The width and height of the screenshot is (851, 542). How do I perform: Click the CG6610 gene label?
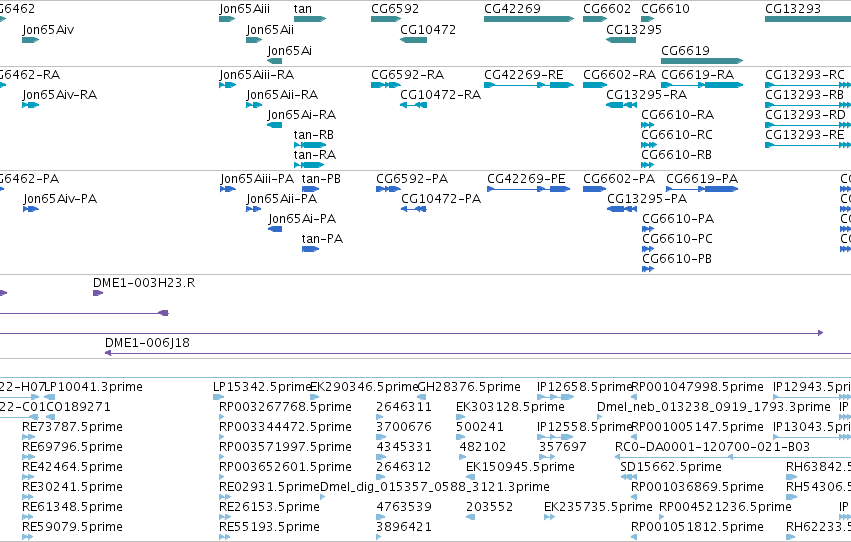(665, 9)
